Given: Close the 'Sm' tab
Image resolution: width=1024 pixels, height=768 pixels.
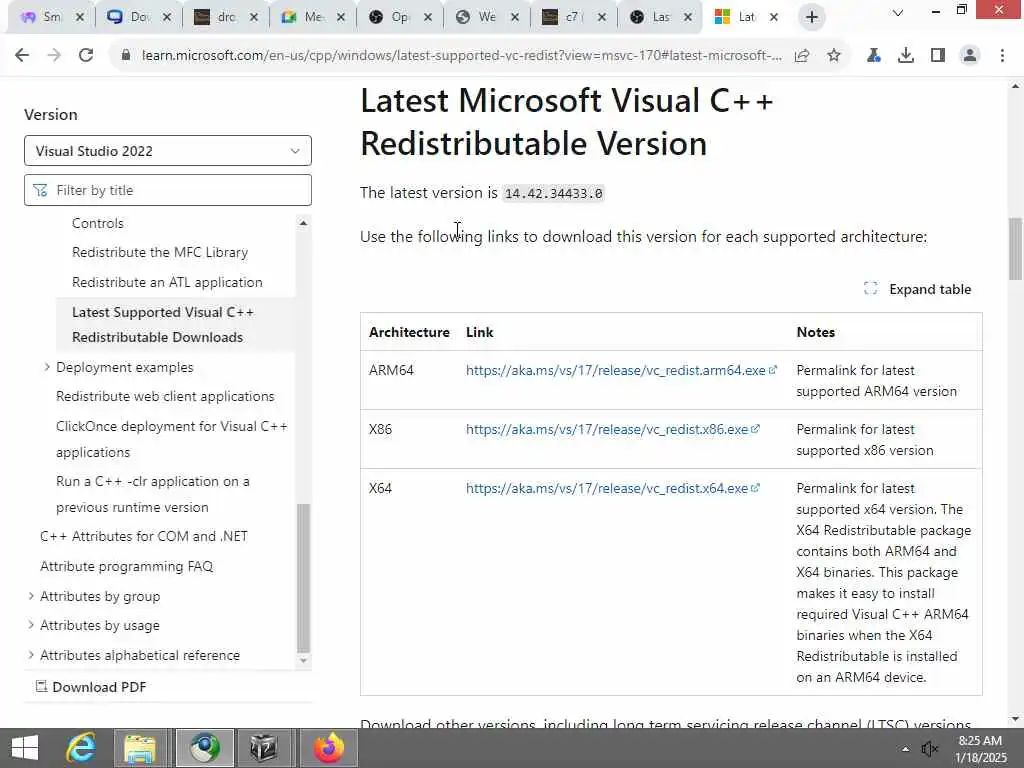Looking at the screenshot, I should [x=80, y=17].
